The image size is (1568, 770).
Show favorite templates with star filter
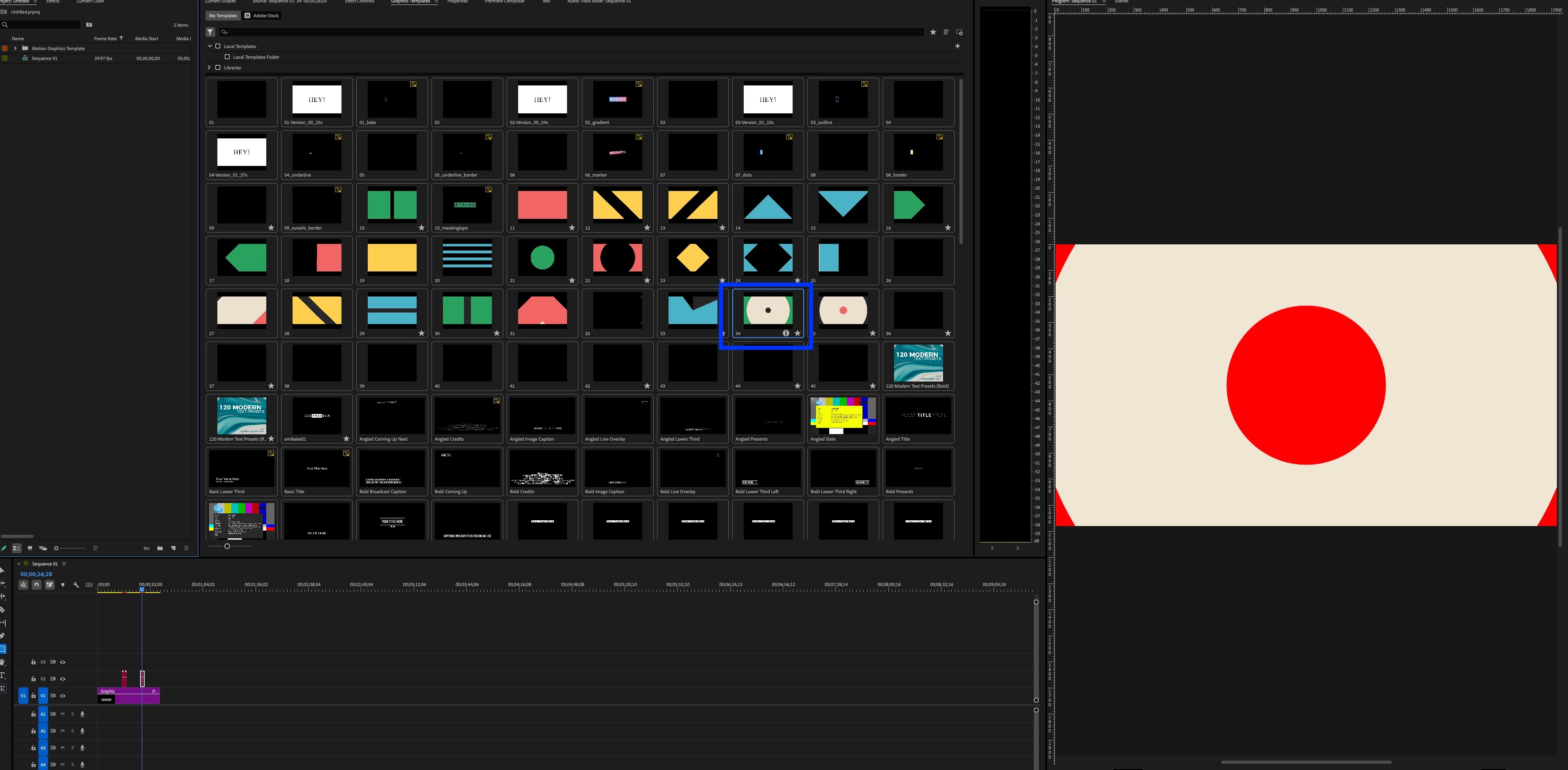pyautogui.click(x=932, y=32)
